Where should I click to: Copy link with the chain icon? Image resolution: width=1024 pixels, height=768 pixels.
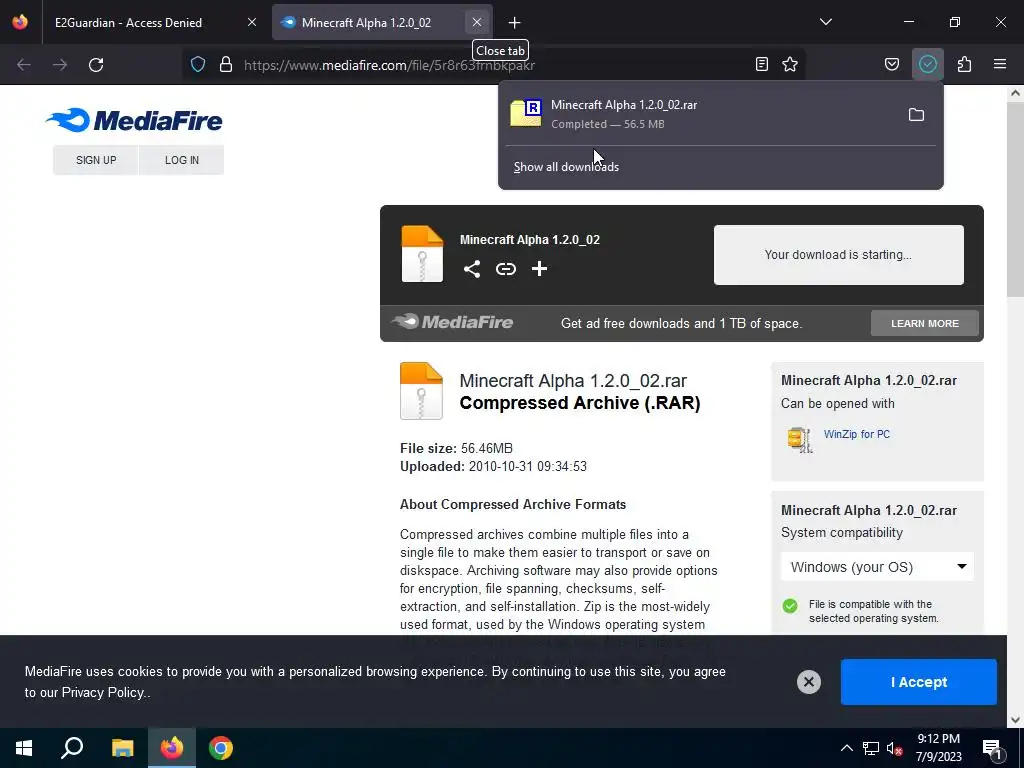[505, 269]
